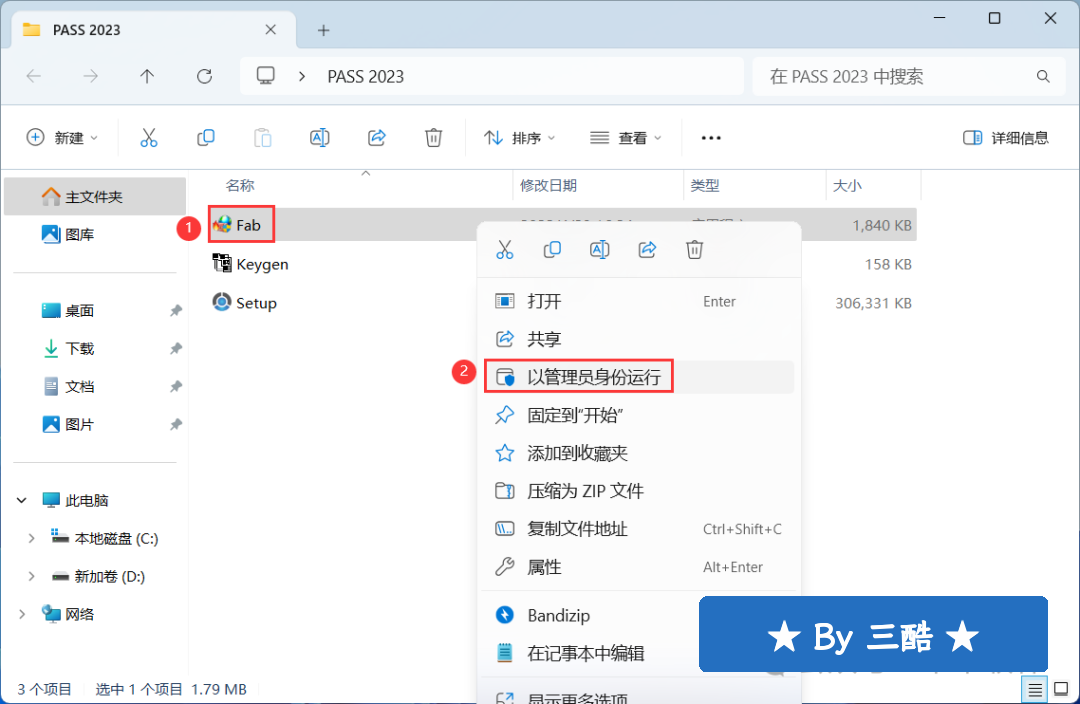Image resolution: width=1080 pixels, height=704 pixels.
Task: Click the Rename icon in the context menu
Action: click(x=599, y=249)
